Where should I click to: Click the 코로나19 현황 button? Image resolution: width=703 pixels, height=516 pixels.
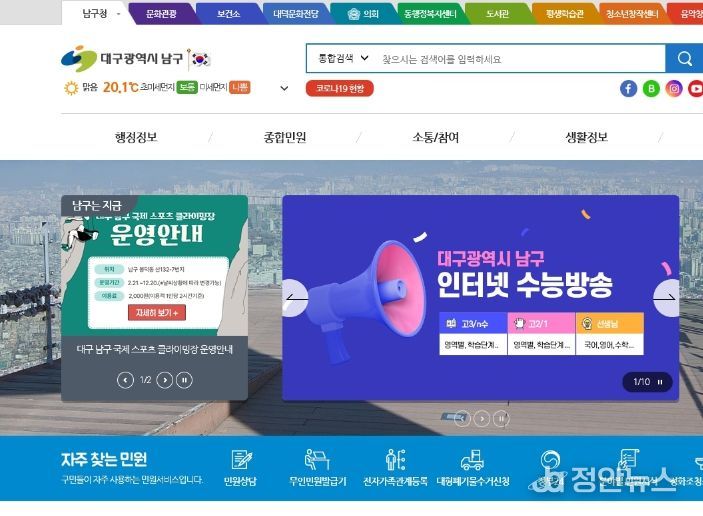[339, 88]
